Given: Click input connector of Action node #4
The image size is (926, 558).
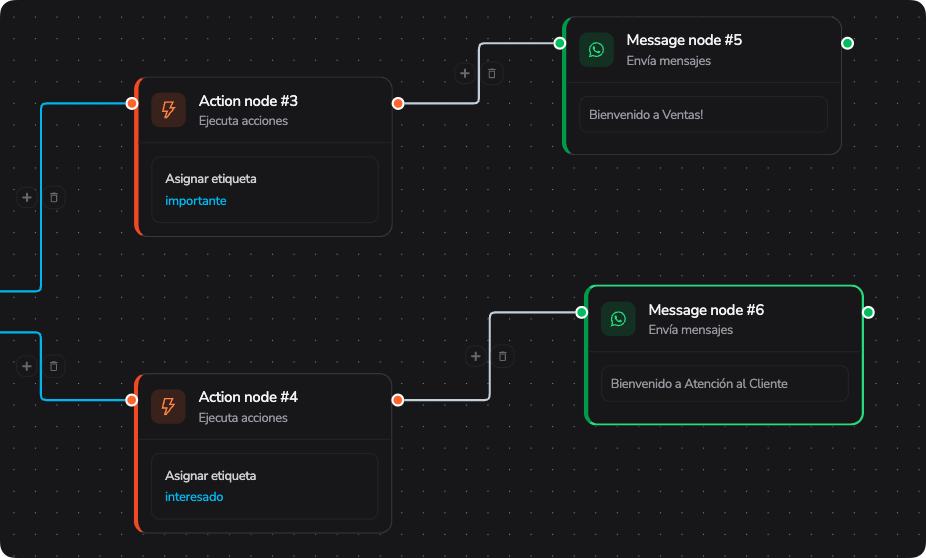Looking at the screenshot, I should 132,400.
